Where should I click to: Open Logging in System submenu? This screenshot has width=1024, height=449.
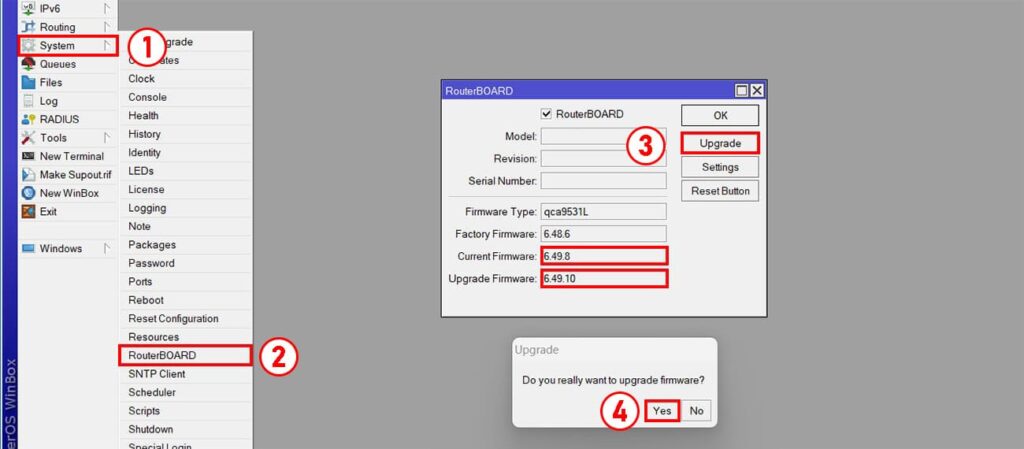click(185, 208)
